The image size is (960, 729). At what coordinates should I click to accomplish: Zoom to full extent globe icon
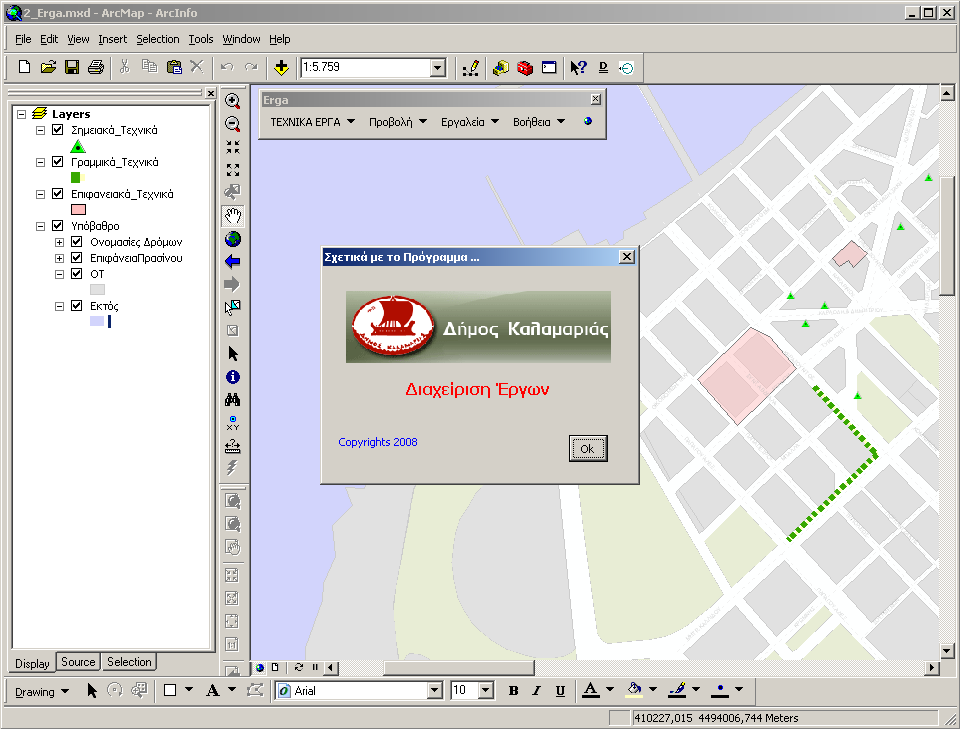tap(233, 239)
